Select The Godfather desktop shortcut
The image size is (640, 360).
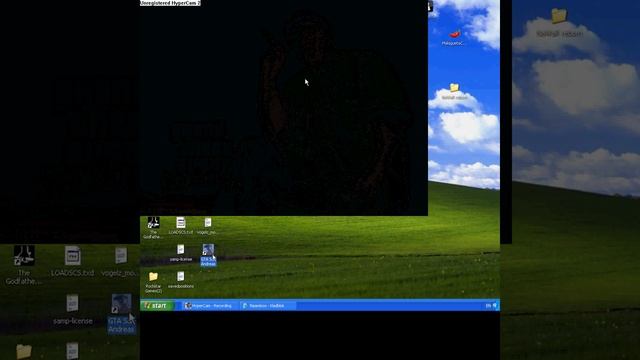point(153,227)
